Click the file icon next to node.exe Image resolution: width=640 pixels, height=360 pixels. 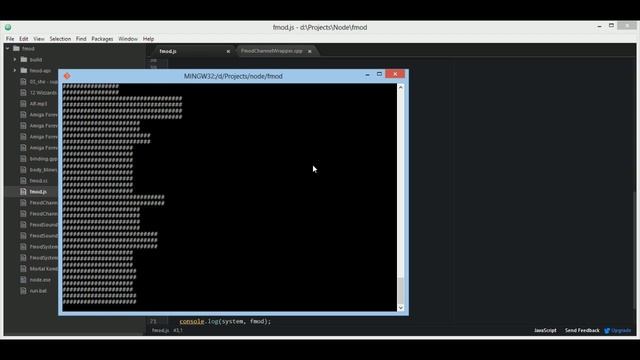pos(23,280)
